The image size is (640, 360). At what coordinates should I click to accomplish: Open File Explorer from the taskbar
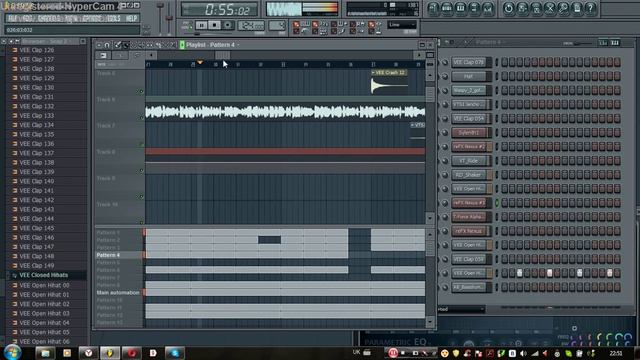(45, 353)
